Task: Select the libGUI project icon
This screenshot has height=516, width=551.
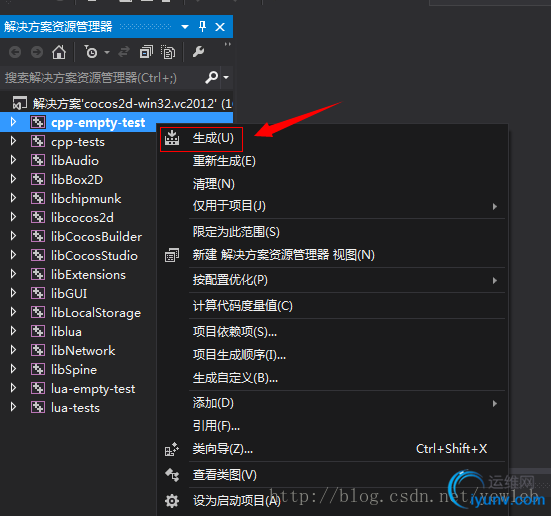Action: tap(38, 293)
